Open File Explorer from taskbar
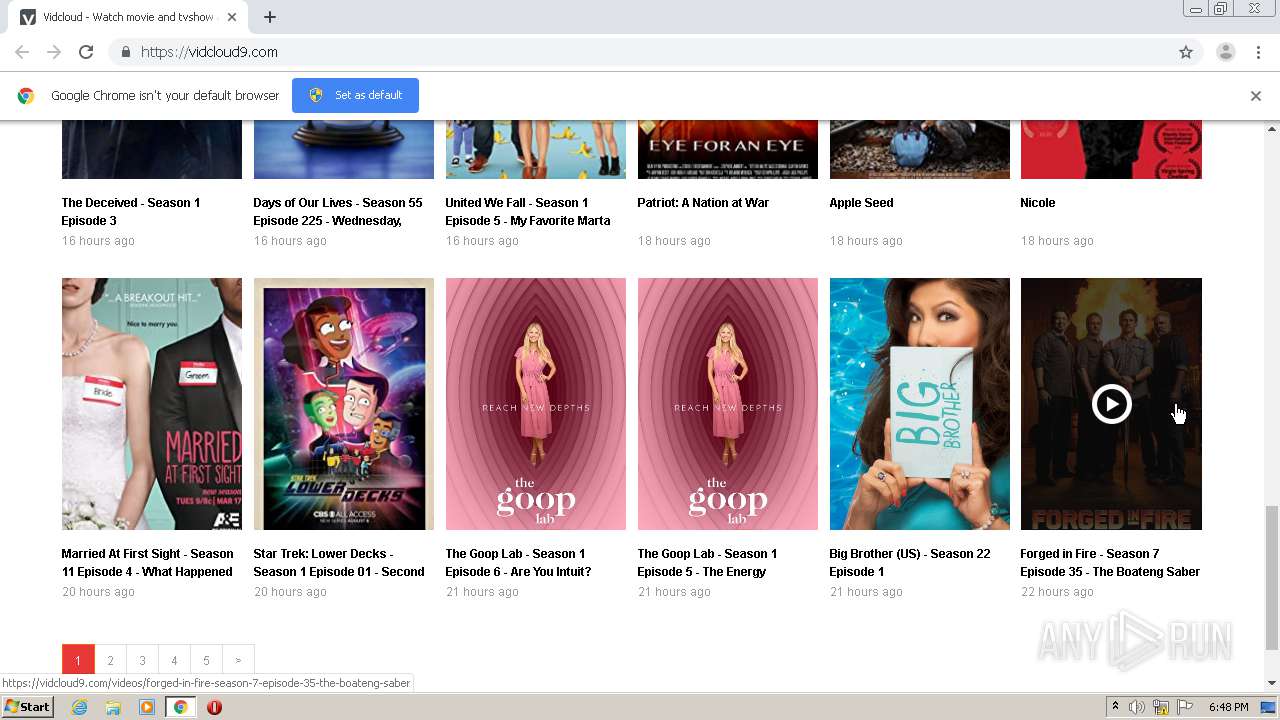 113,707
